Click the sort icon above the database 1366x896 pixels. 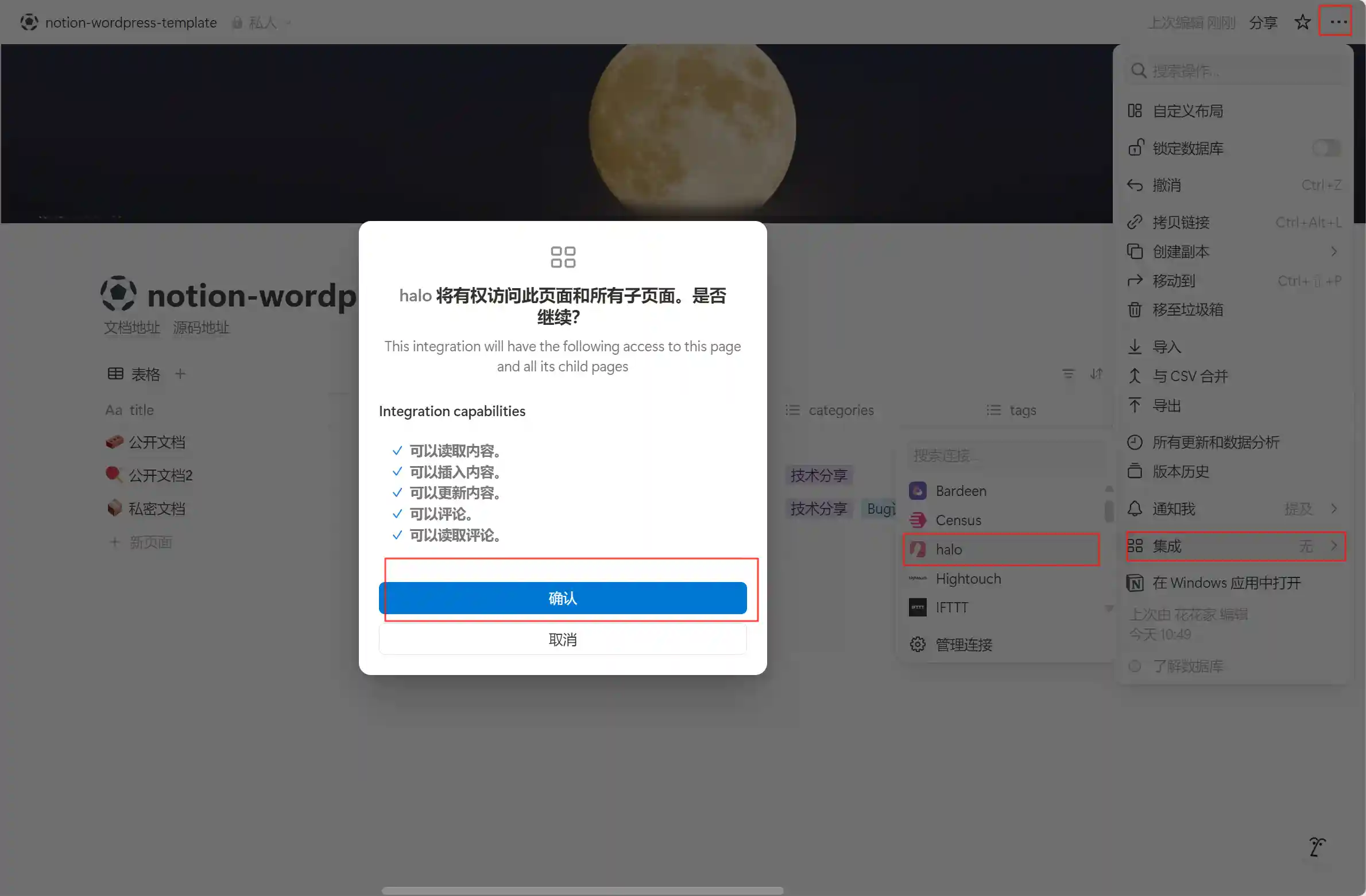pos(1096,373)
